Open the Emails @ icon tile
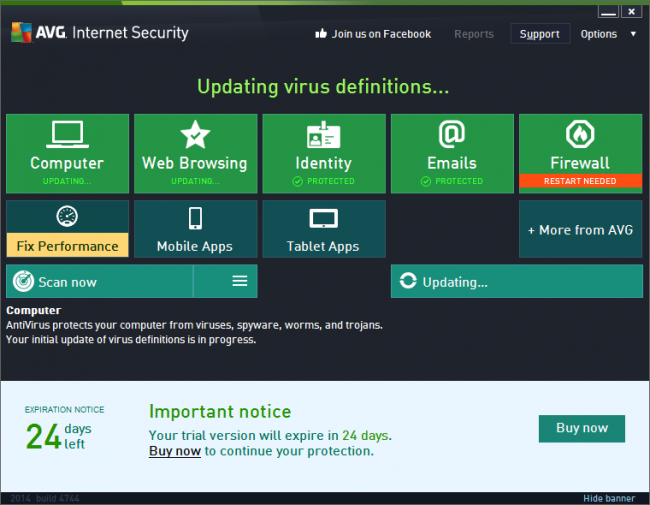Screen dimensions: 650x505 (x=452, y=153)
